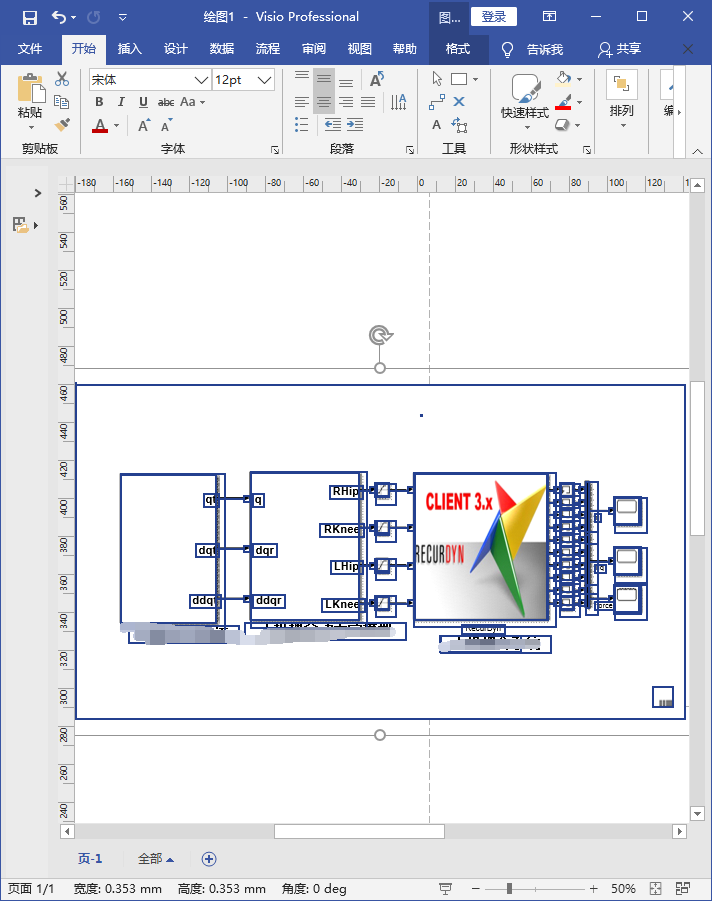Decrease font size
Viewport: 712px width, 901px height.
coord(166,125)
